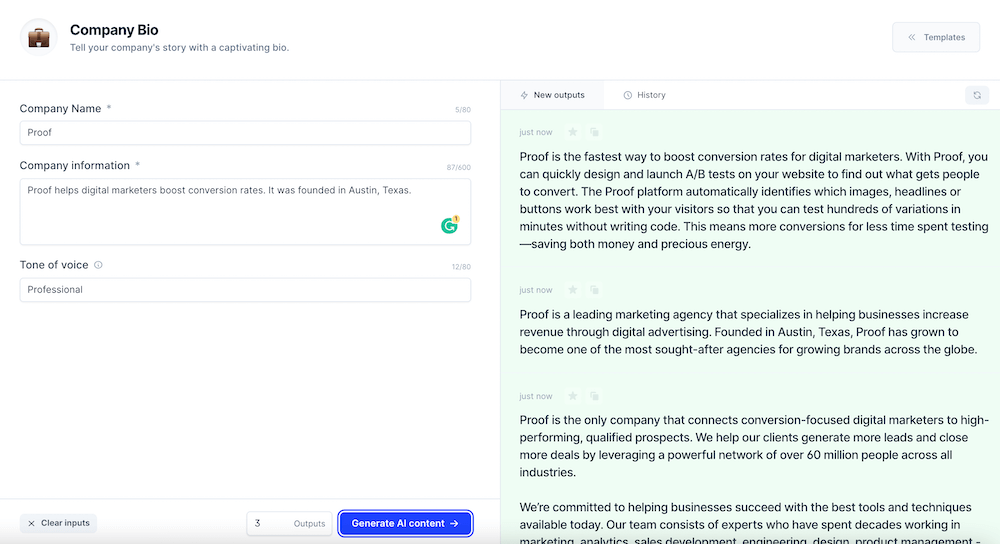This screenshot has height=544, width=1000.
Task: Copy the second generated bio text
Action: [594, 290]
